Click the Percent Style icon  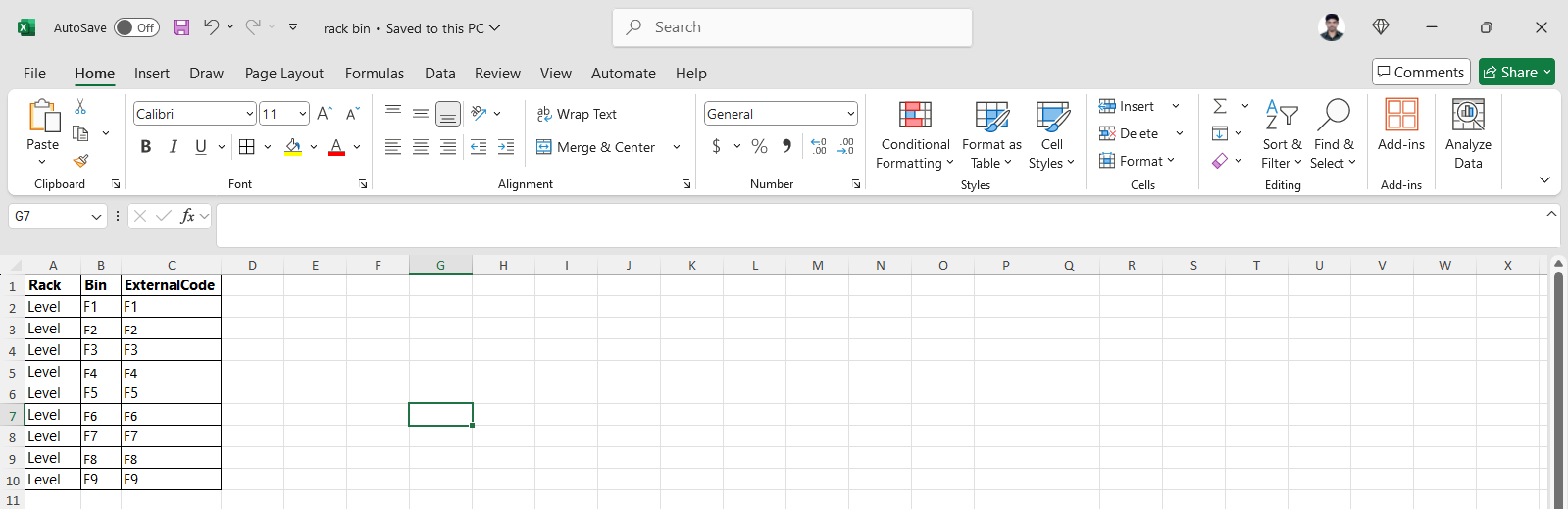click(759, 146)
